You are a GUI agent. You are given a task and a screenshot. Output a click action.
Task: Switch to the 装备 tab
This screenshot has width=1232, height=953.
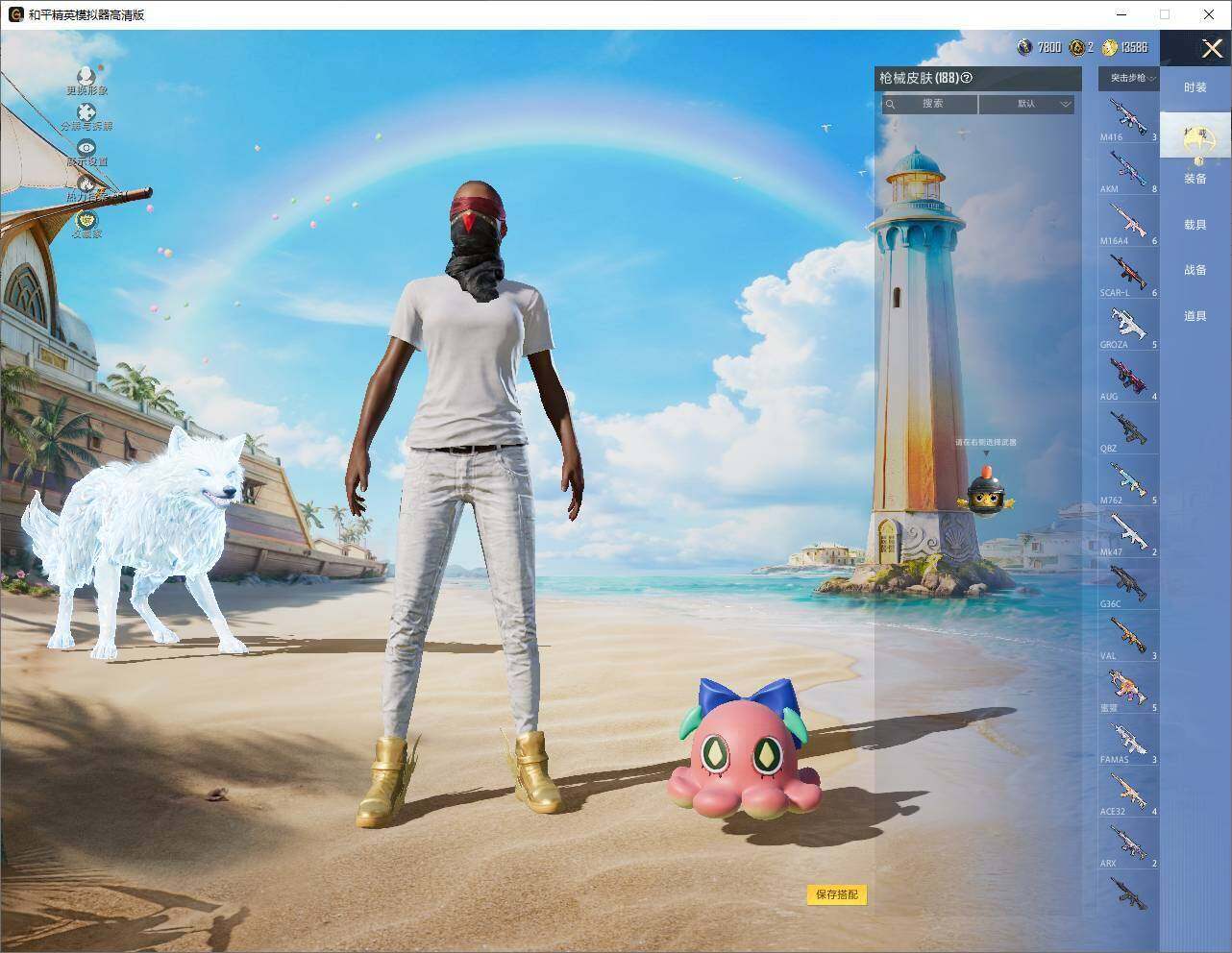coord(1195,179)
